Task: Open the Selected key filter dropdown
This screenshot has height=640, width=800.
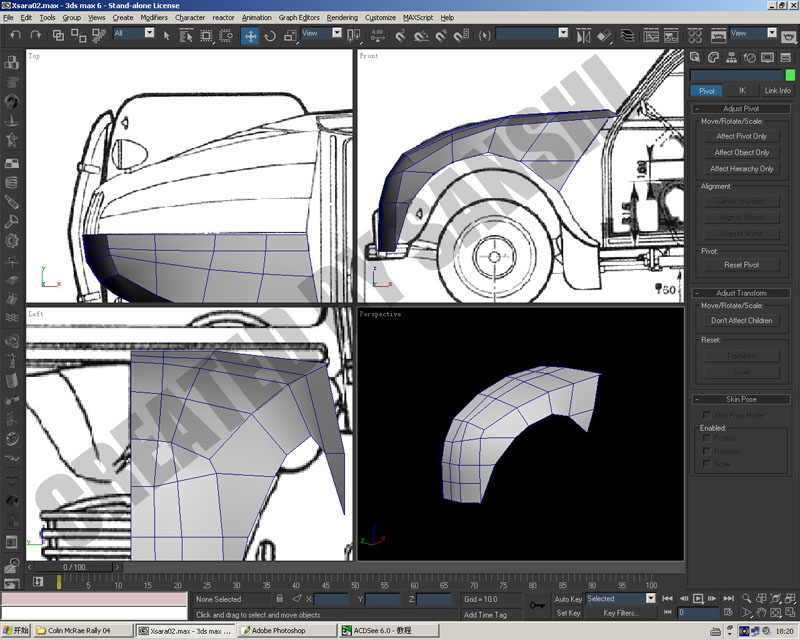Action: click(x=620, y=599)
